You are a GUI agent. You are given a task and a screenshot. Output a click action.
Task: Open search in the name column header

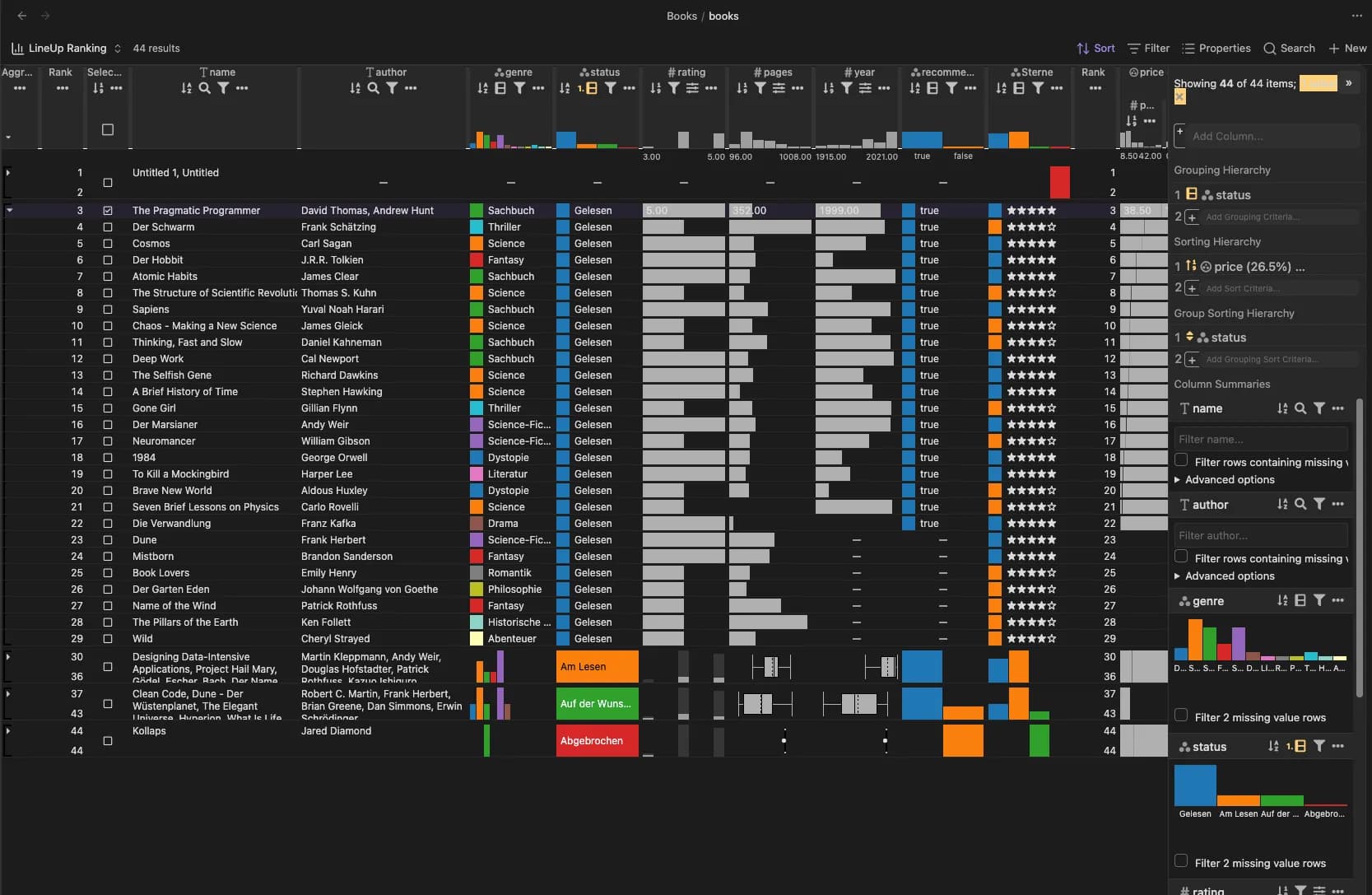[x=205, y=88]
